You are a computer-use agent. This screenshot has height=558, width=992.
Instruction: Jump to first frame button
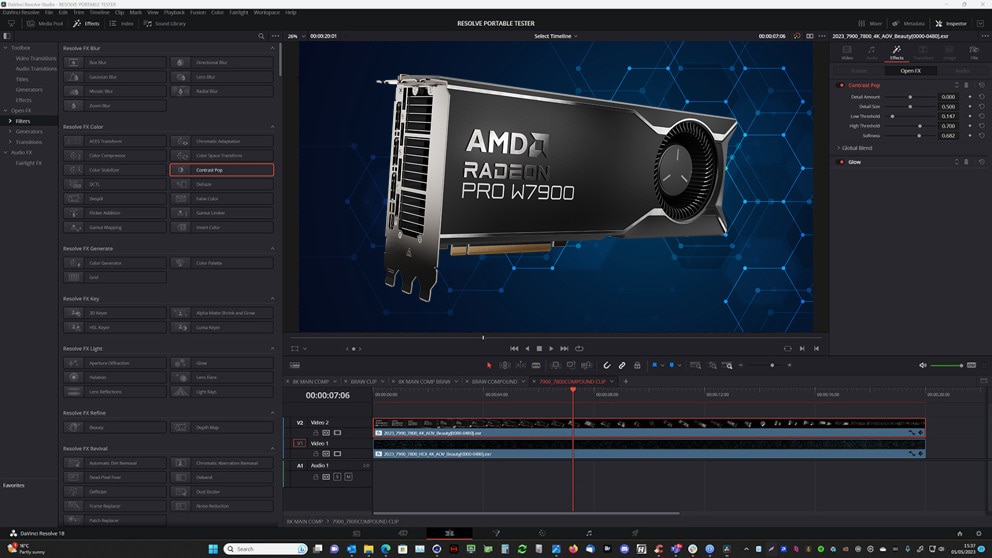(514, 349)
